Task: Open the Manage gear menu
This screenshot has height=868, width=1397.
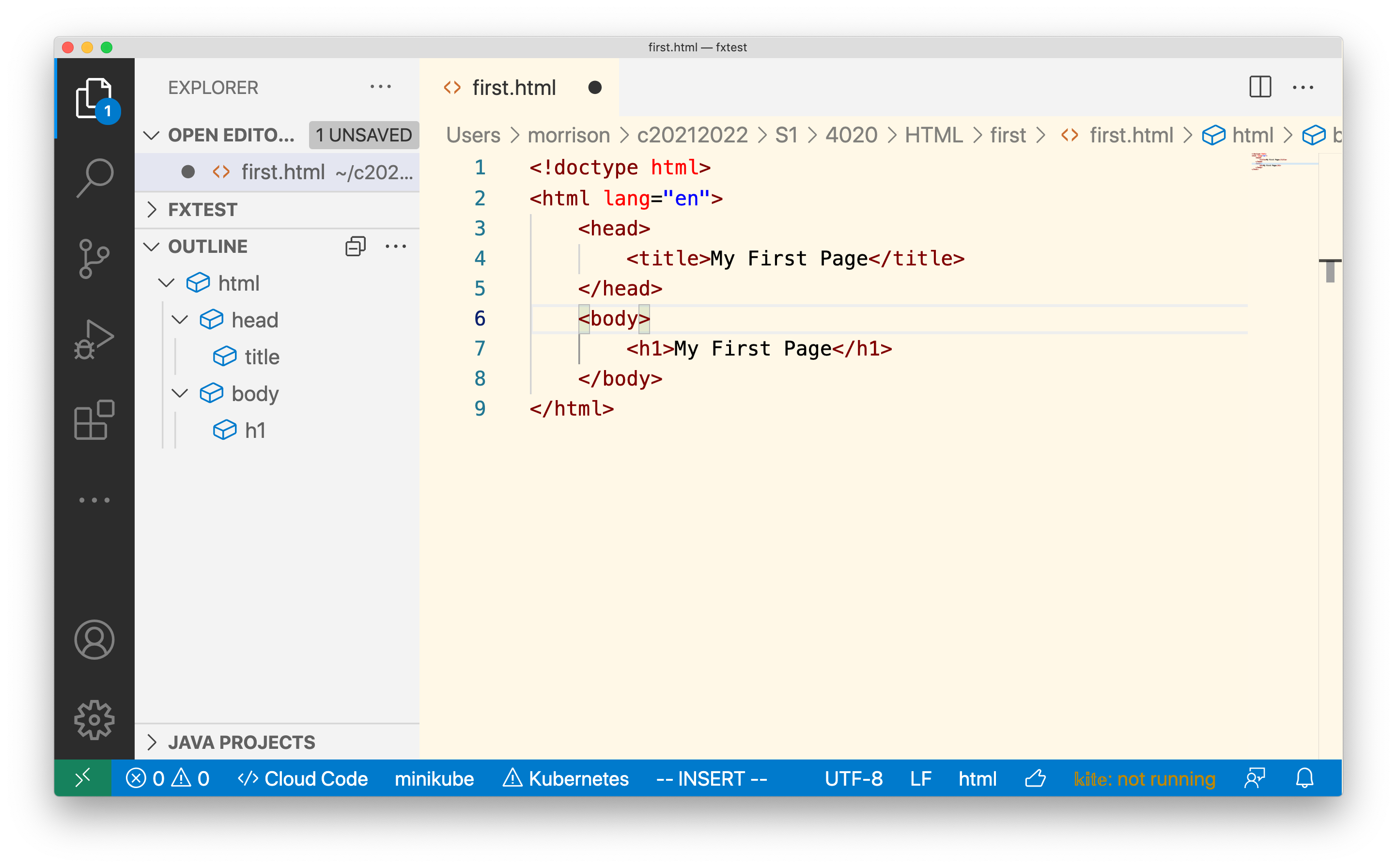Action: (94, 720)
